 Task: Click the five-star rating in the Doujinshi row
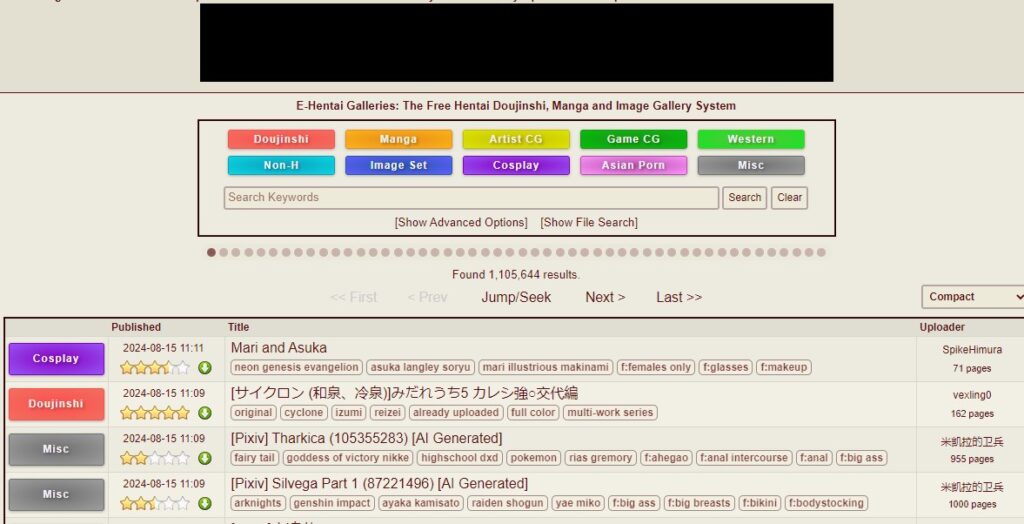point(155,413)
